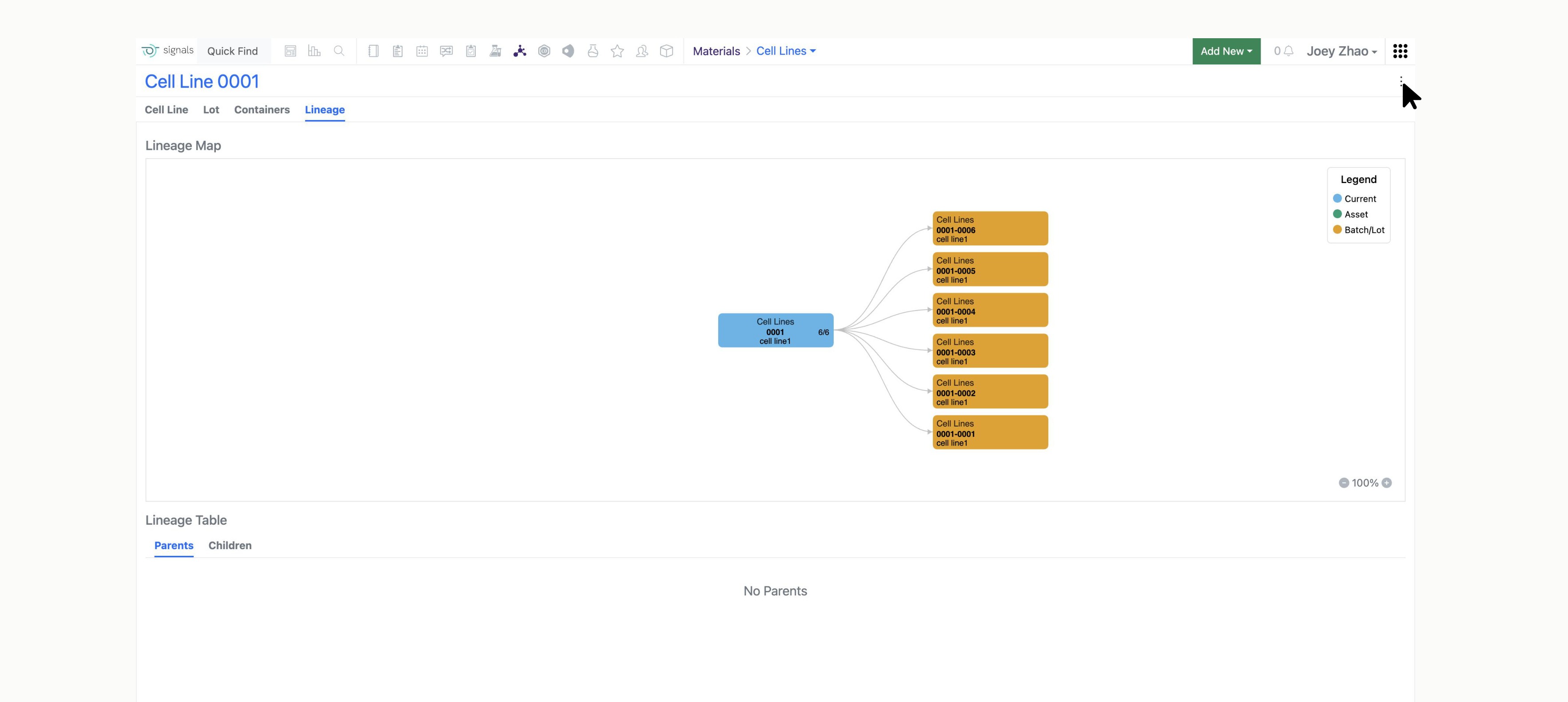The height and width of the screenshot is (702, 1568).
Task: Open the users people icon
Action: [x=641, y=51]
